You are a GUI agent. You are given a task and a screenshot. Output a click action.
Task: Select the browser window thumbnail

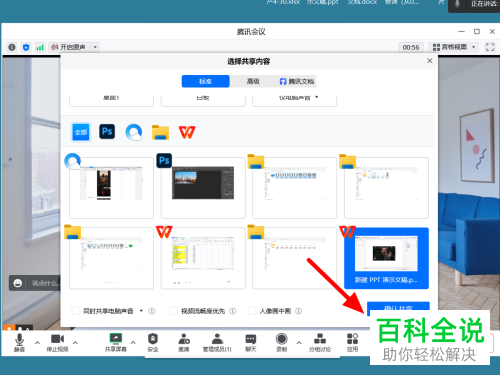click(x=111, y=188)
